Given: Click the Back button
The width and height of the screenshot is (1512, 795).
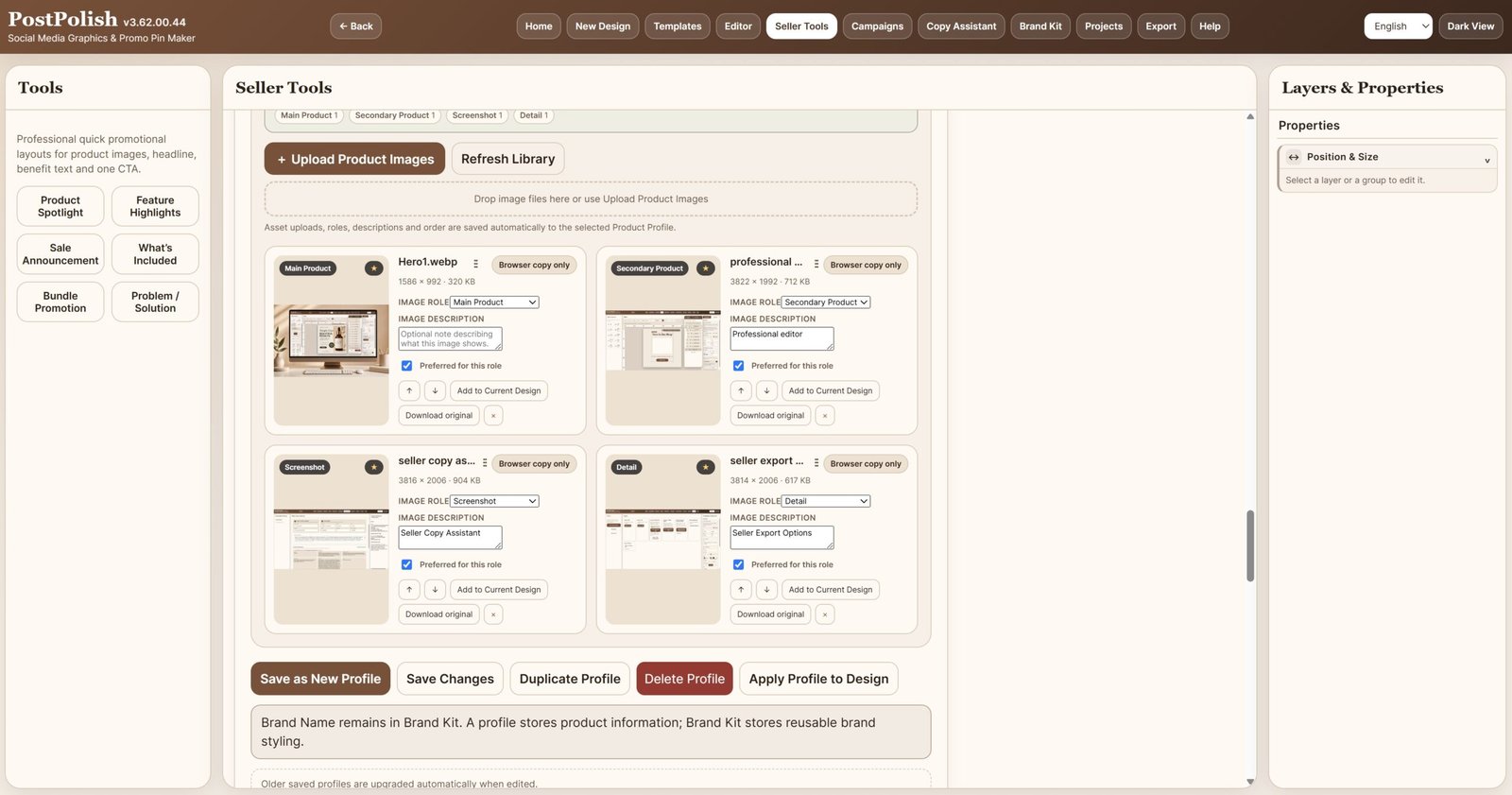Looking at the screenshot, I should coord(355,26).
